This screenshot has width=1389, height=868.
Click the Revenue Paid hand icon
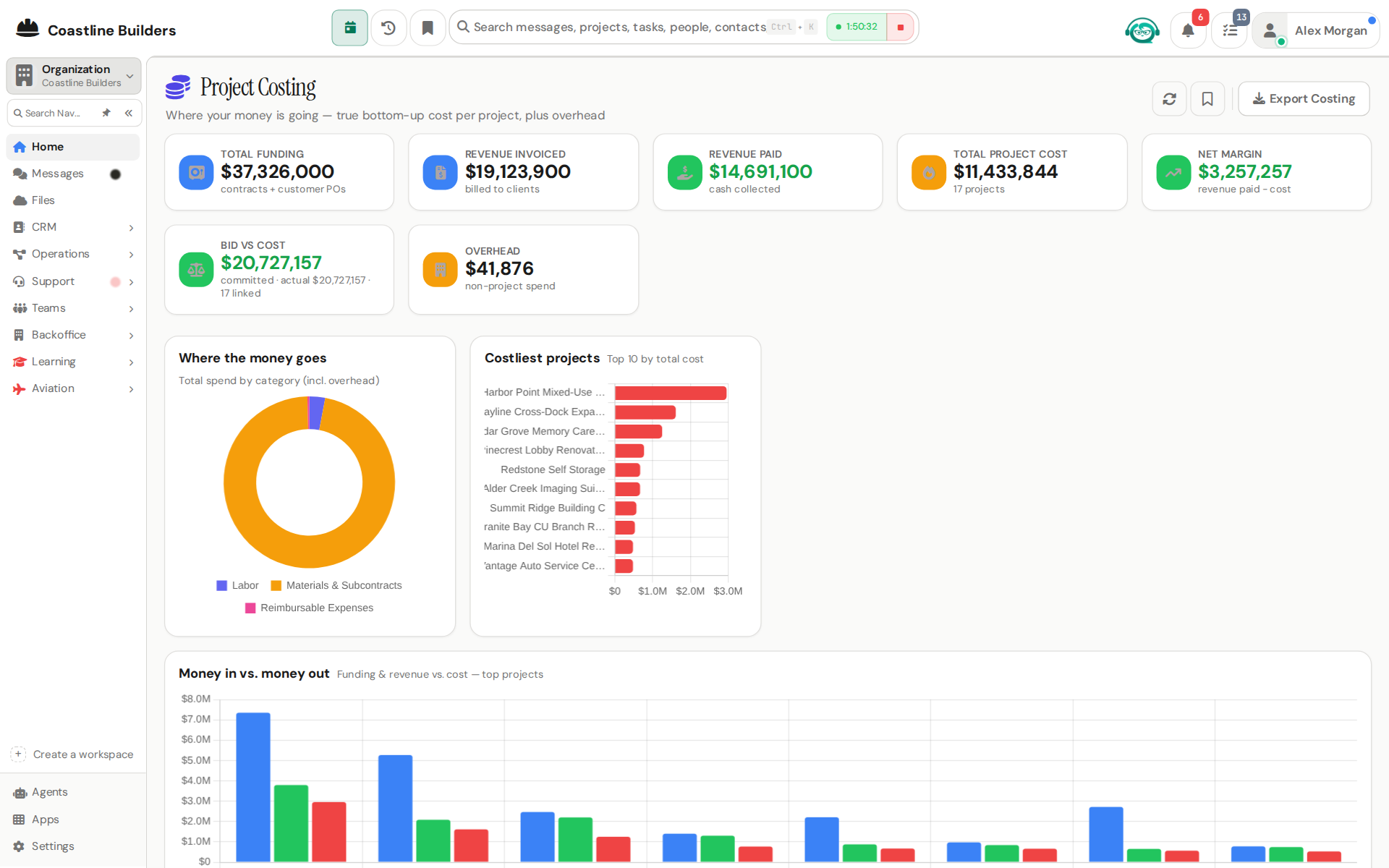coord(684,172)
